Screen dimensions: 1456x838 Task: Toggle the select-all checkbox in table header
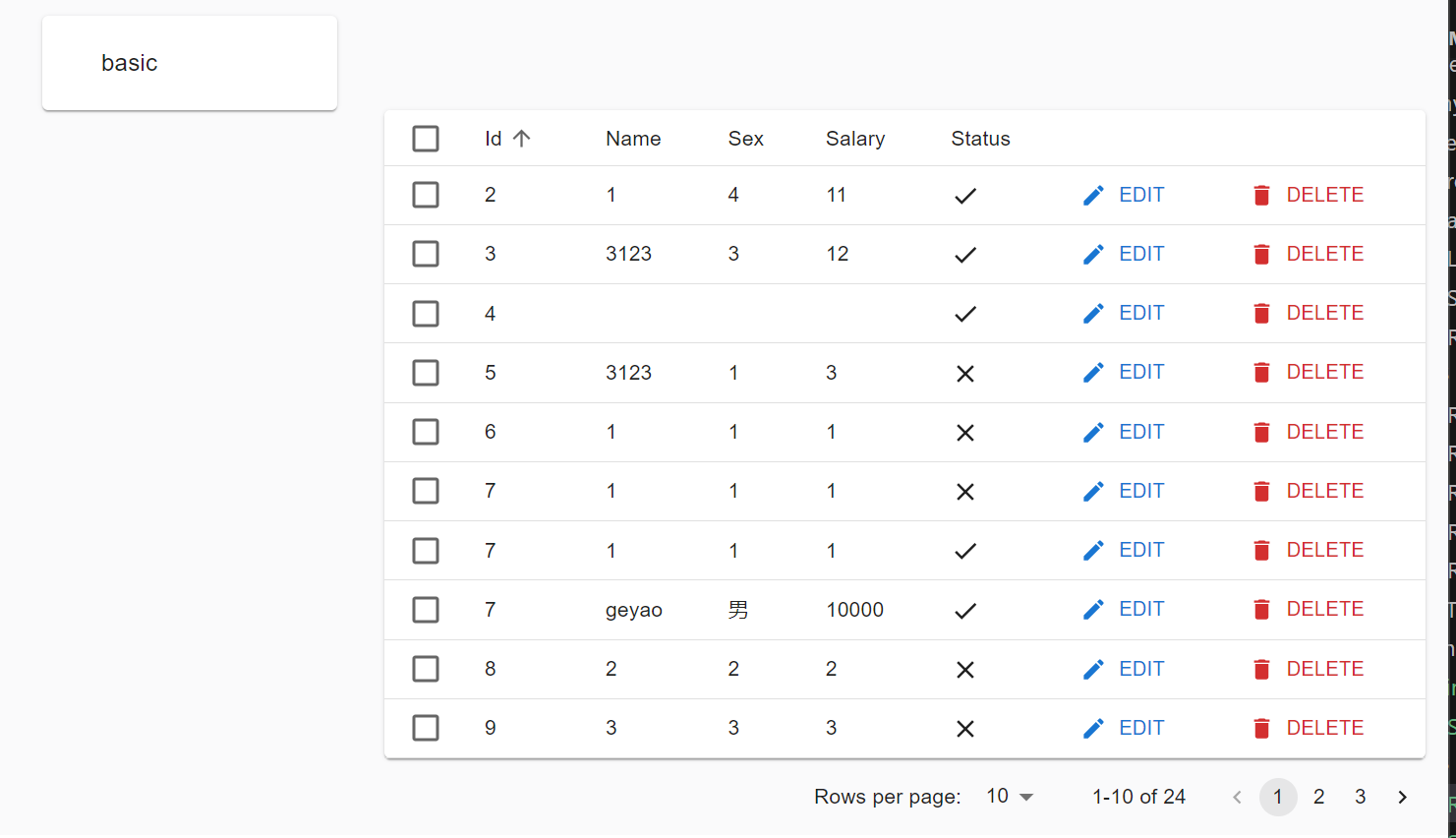point(426,139)
